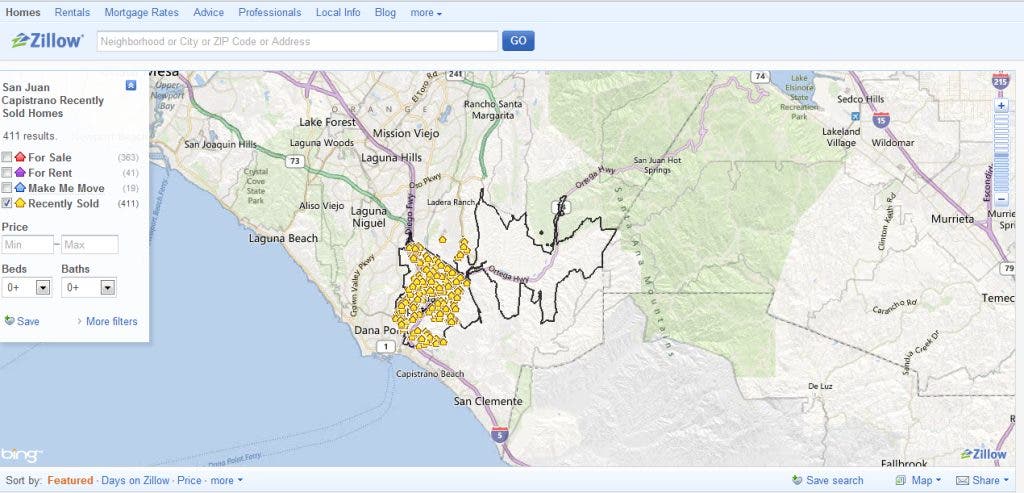Enable the For Sale checkbox
This screenshot has width=1024, height=493.
(8, 158)
